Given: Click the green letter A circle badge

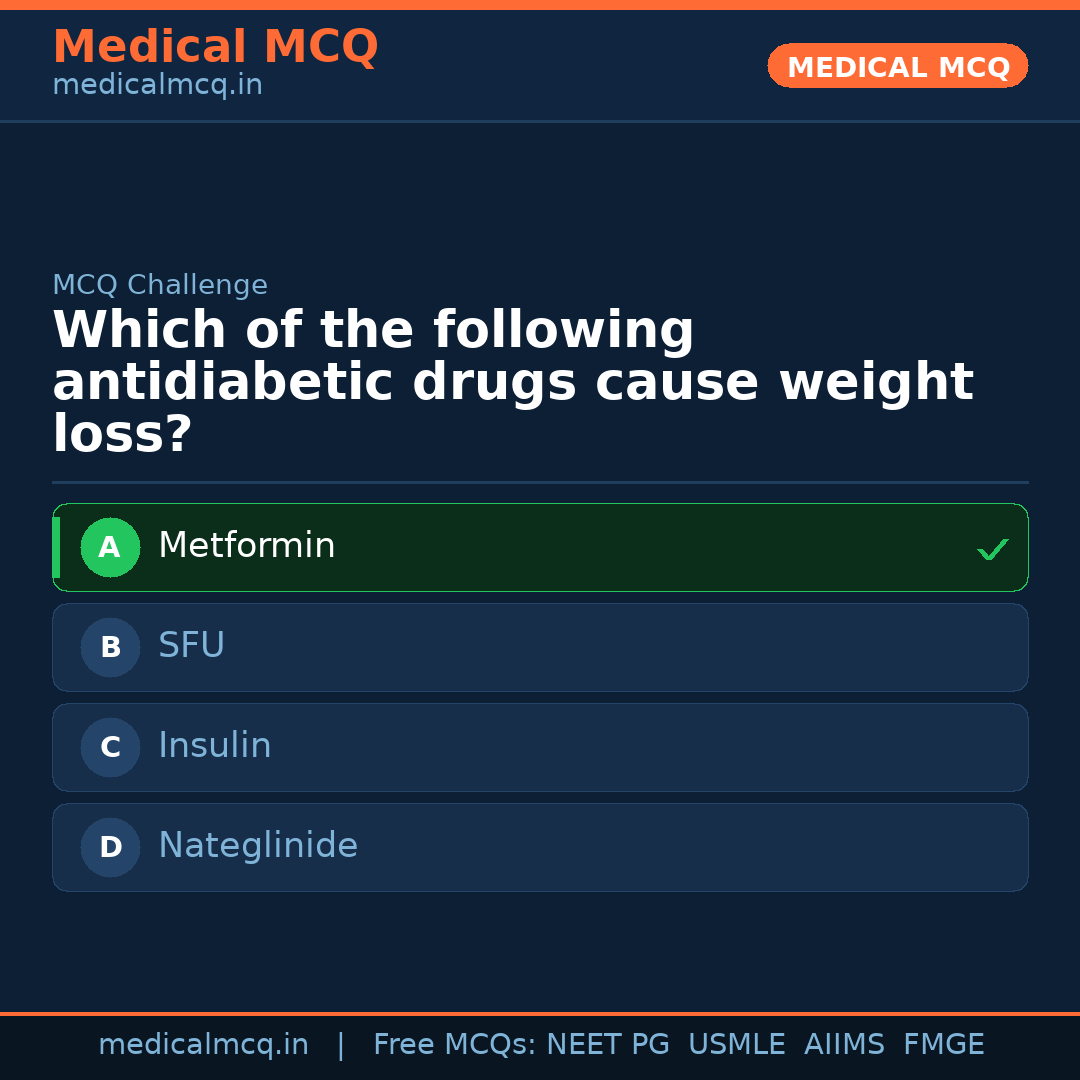Looking at the screenshot, I should 110,548.
